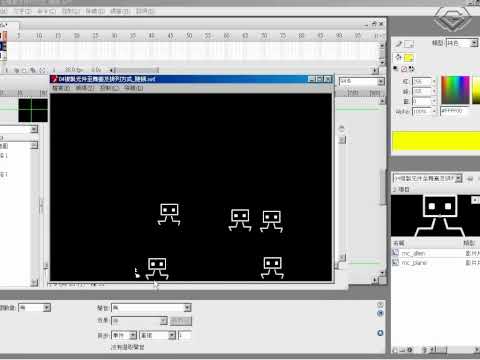This screenshot has height=360, width=480.
Task: Open the repeat dropdown in Properties
Action: click(158, 335)
